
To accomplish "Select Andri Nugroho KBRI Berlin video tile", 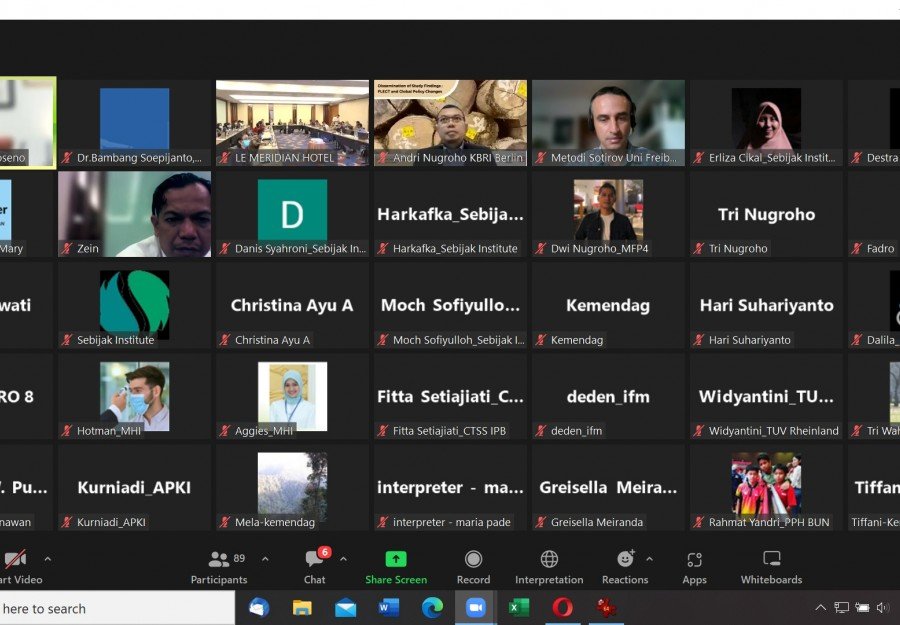I will click(x=450, y=123).
